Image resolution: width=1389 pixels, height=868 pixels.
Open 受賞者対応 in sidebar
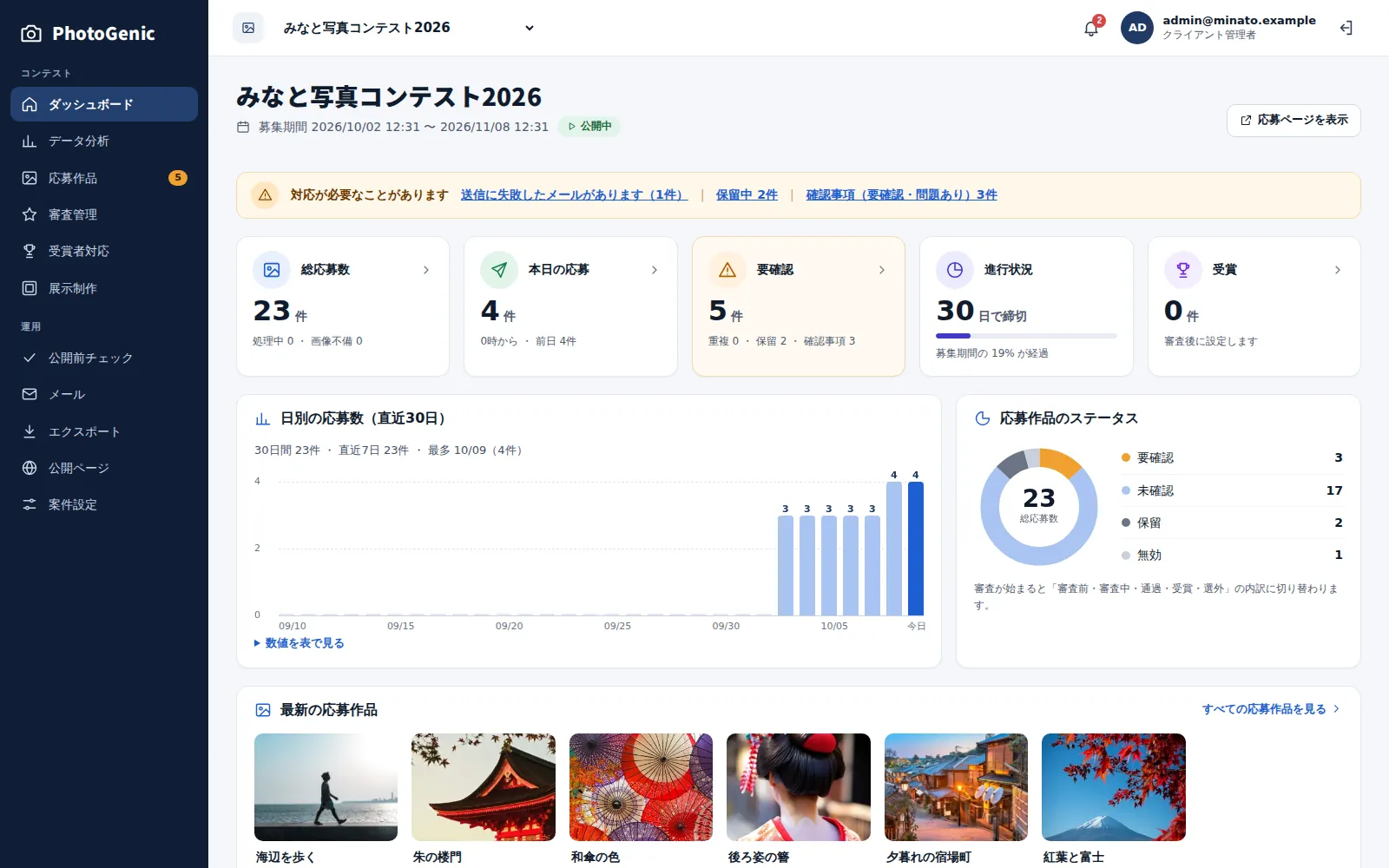104,251
